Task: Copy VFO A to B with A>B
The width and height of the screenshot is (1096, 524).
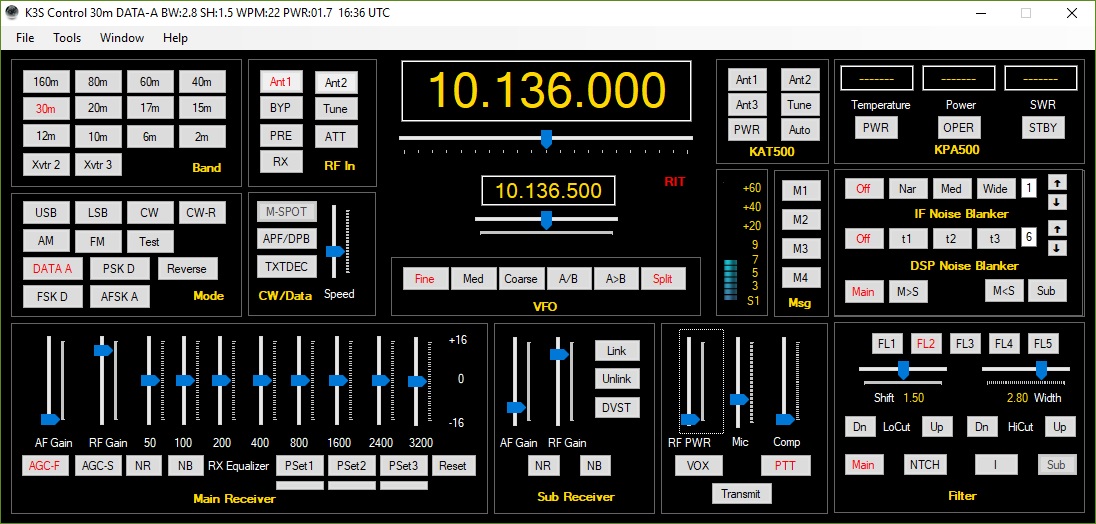Action: click(x=616, y=279)
